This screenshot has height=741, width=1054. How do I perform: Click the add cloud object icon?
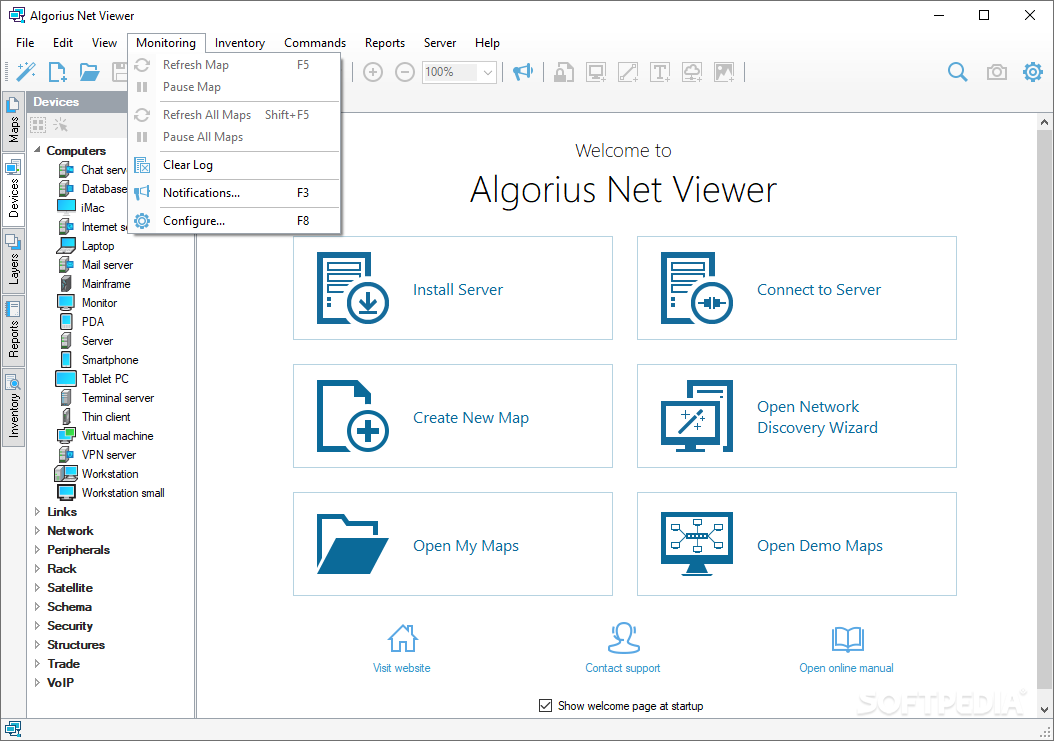coord(692,72)
